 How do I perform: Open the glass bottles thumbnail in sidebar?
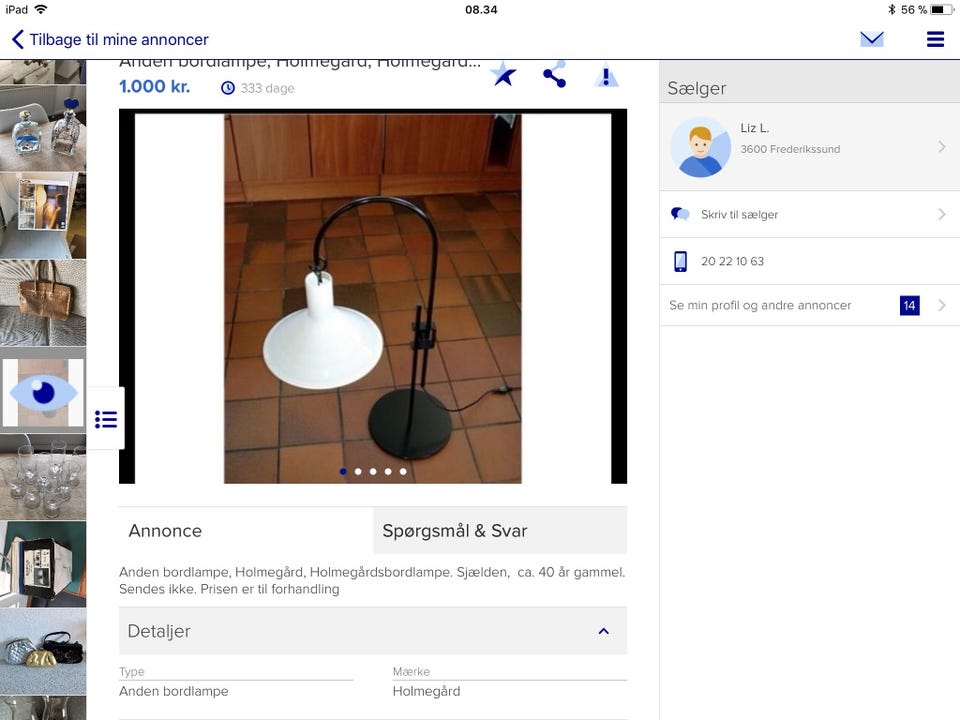tap(43, 129)
